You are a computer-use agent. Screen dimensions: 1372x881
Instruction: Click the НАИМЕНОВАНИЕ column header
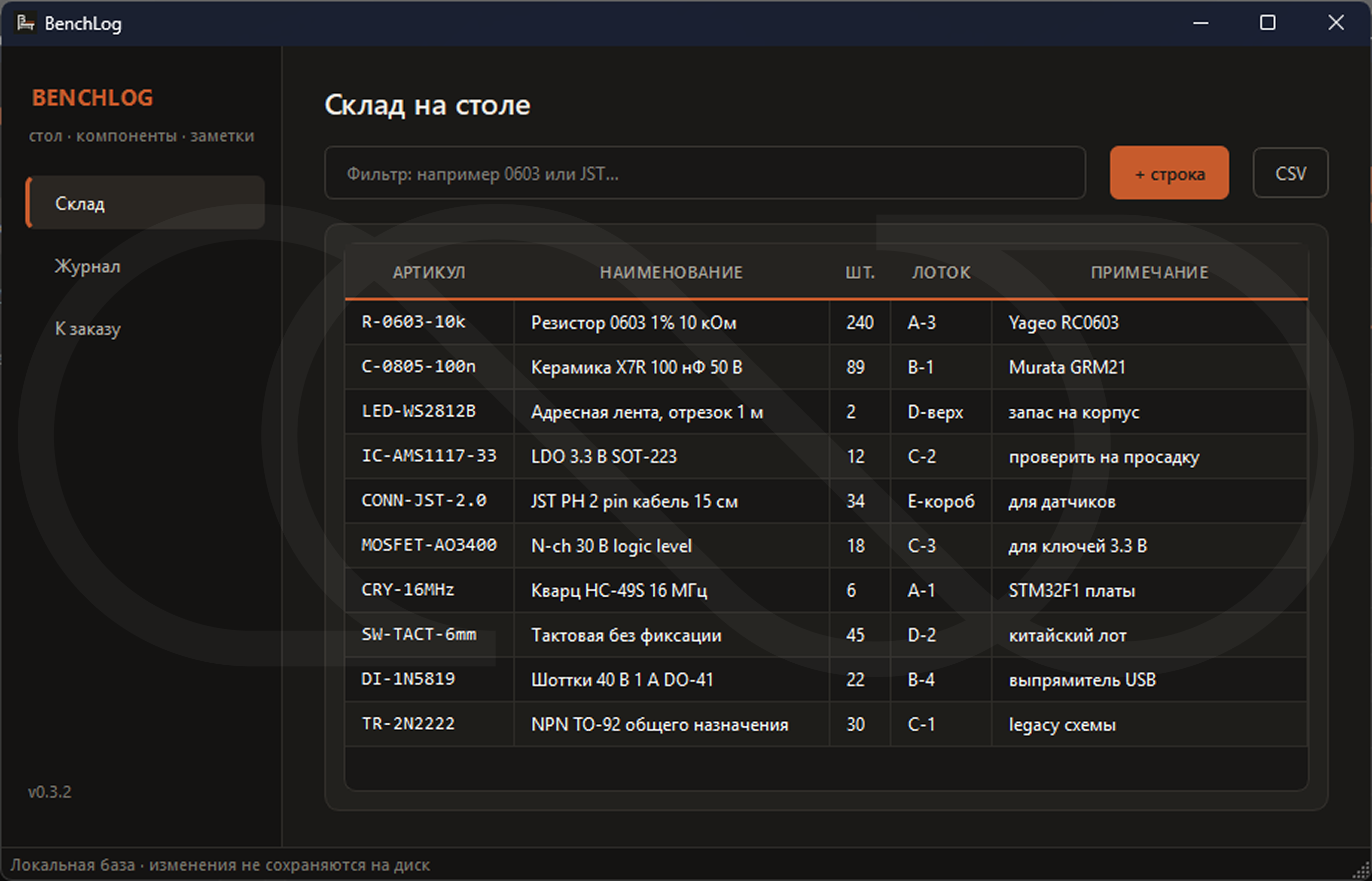(x=671, y=272)
